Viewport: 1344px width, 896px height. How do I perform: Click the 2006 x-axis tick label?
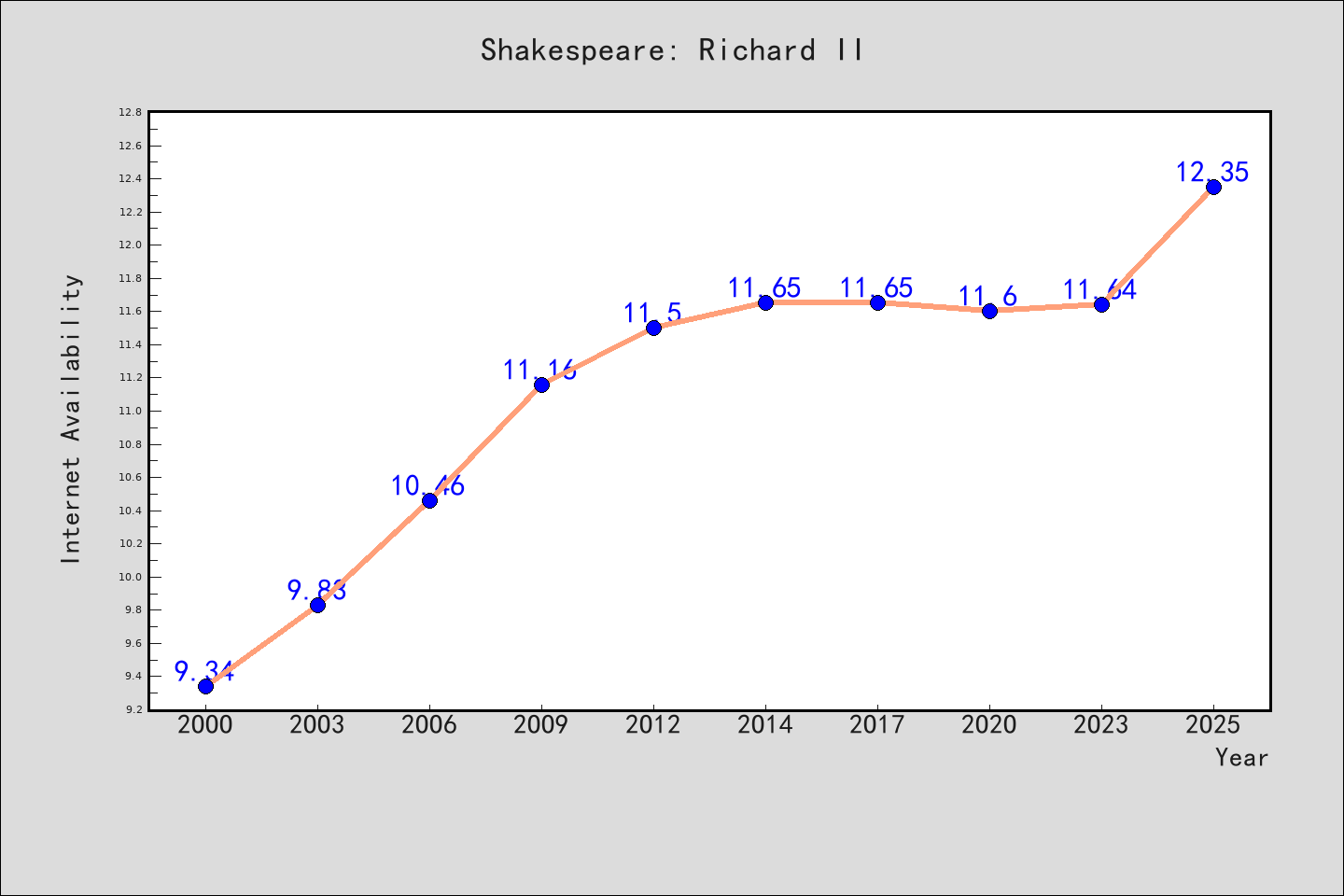click(429, 724)
